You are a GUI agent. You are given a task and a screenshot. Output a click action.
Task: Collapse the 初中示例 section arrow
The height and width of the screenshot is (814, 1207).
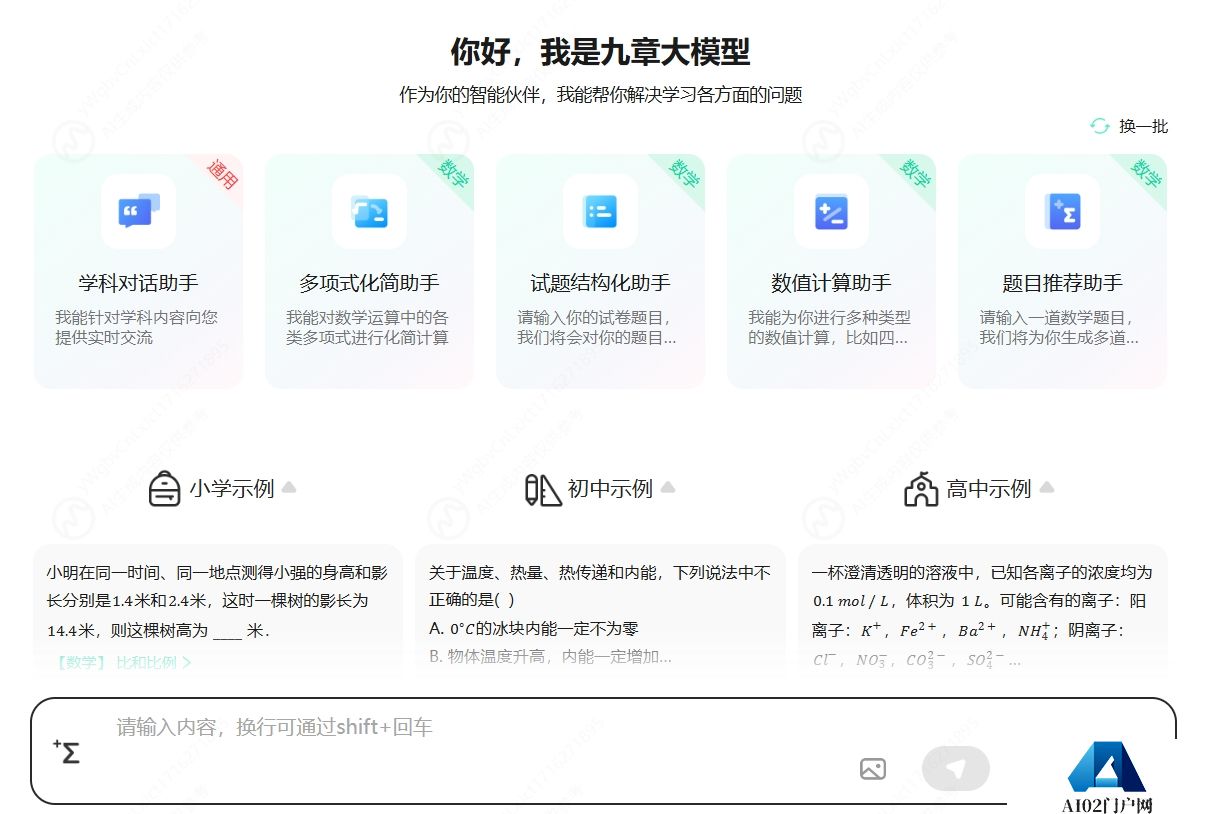[x=668, y=488]
